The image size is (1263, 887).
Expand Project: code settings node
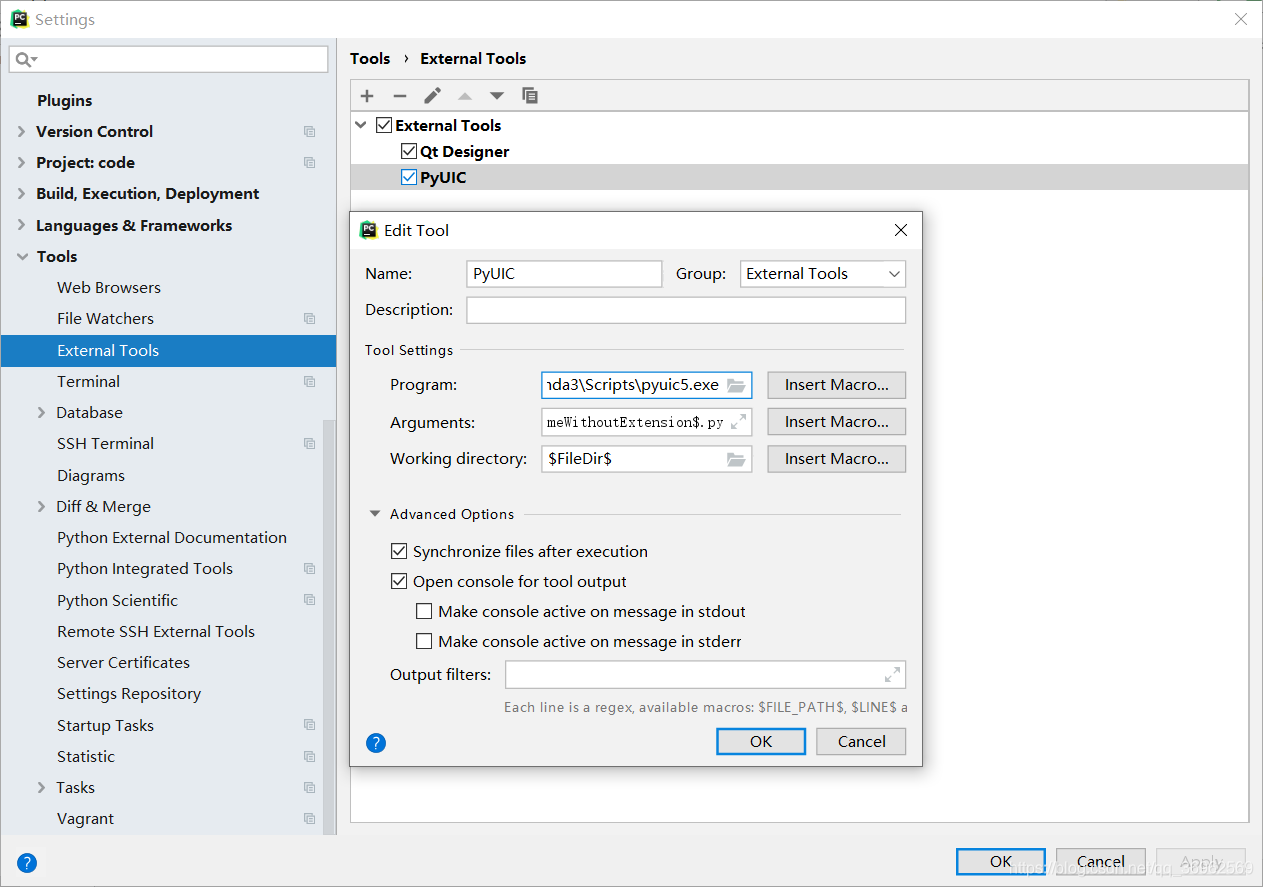[22, 163]
